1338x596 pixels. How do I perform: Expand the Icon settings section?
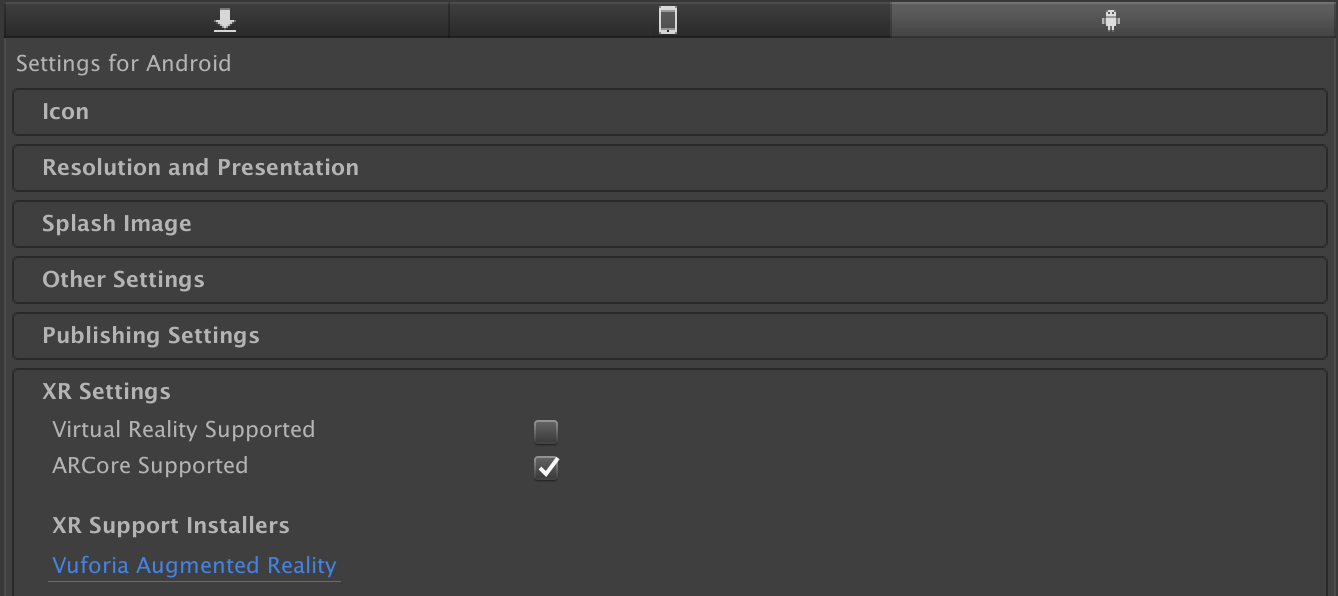669,112
